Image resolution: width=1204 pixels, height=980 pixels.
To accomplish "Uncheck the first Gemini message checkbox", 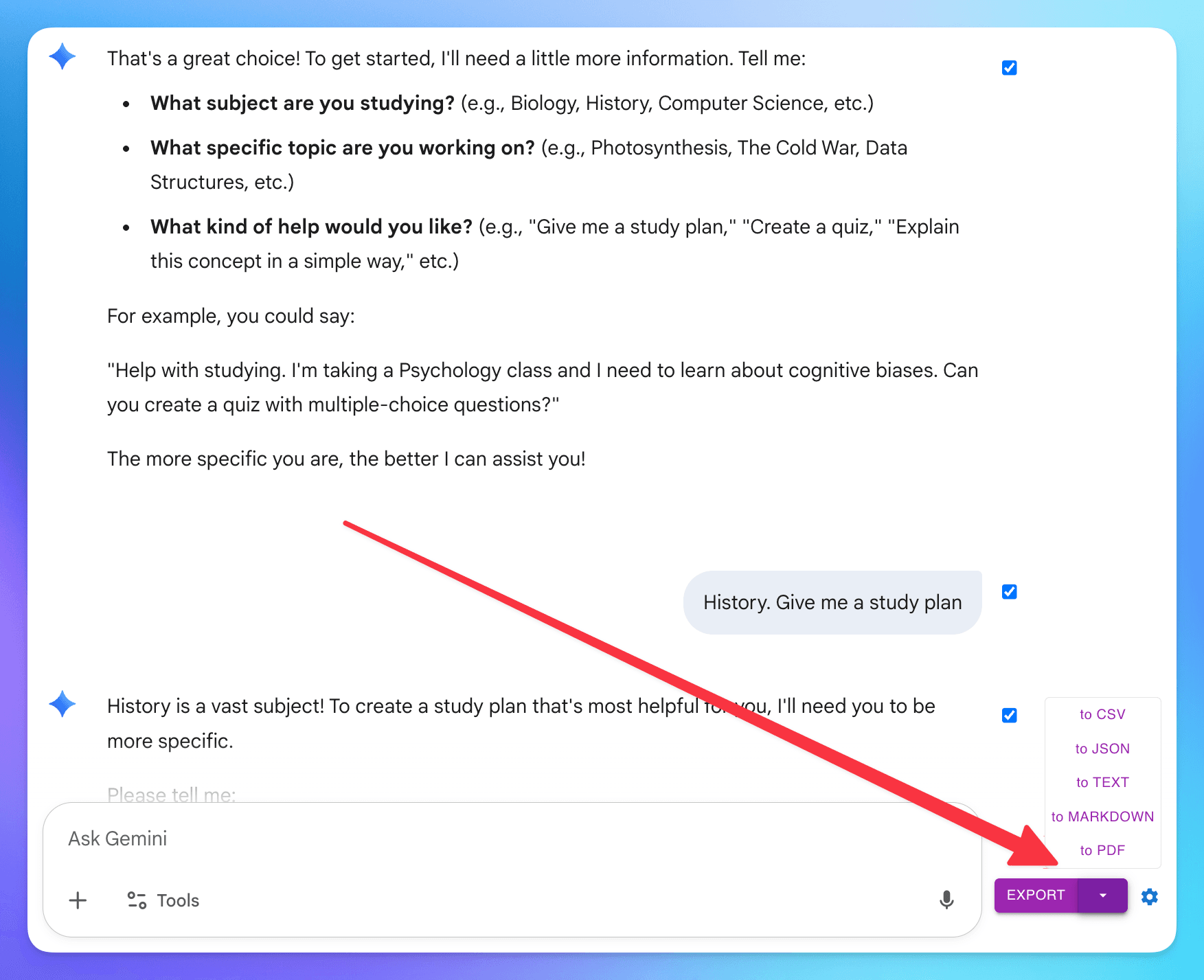I will [x=1009, y=67].
